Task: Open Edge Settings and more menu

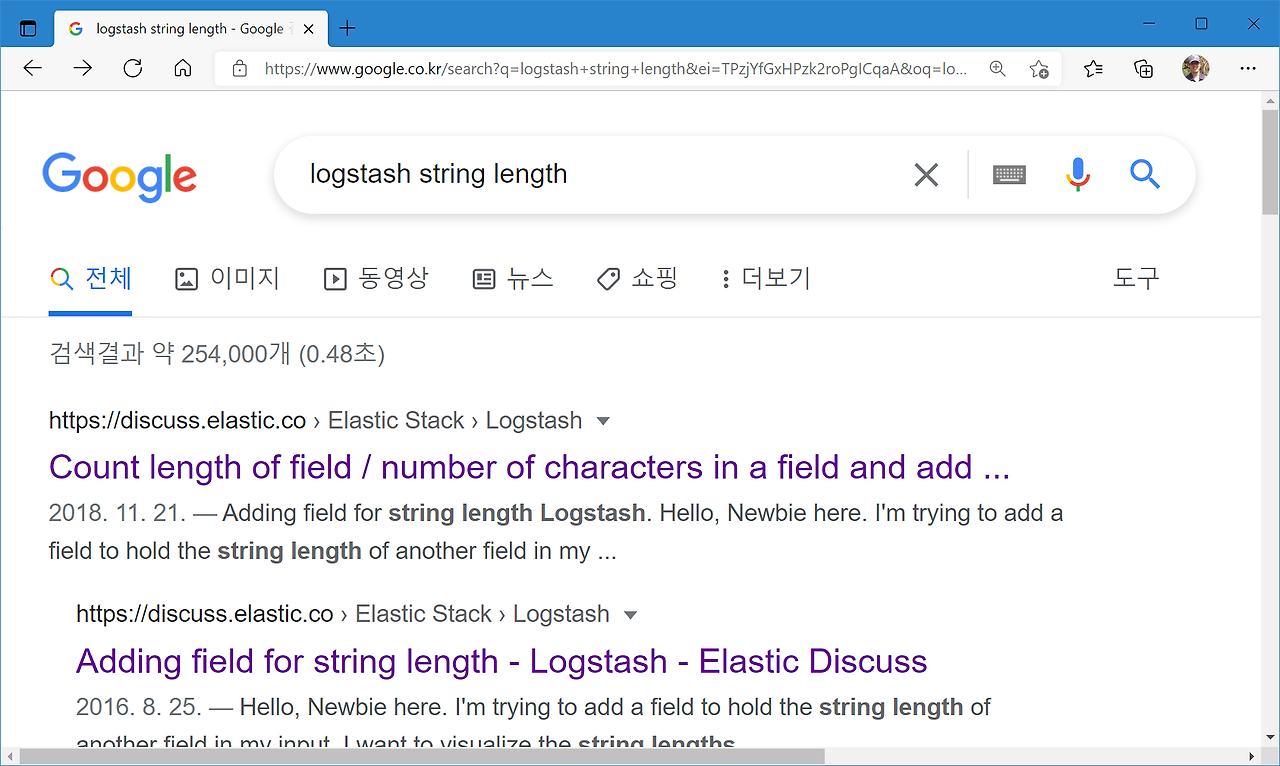Action: coord(1247,69)
